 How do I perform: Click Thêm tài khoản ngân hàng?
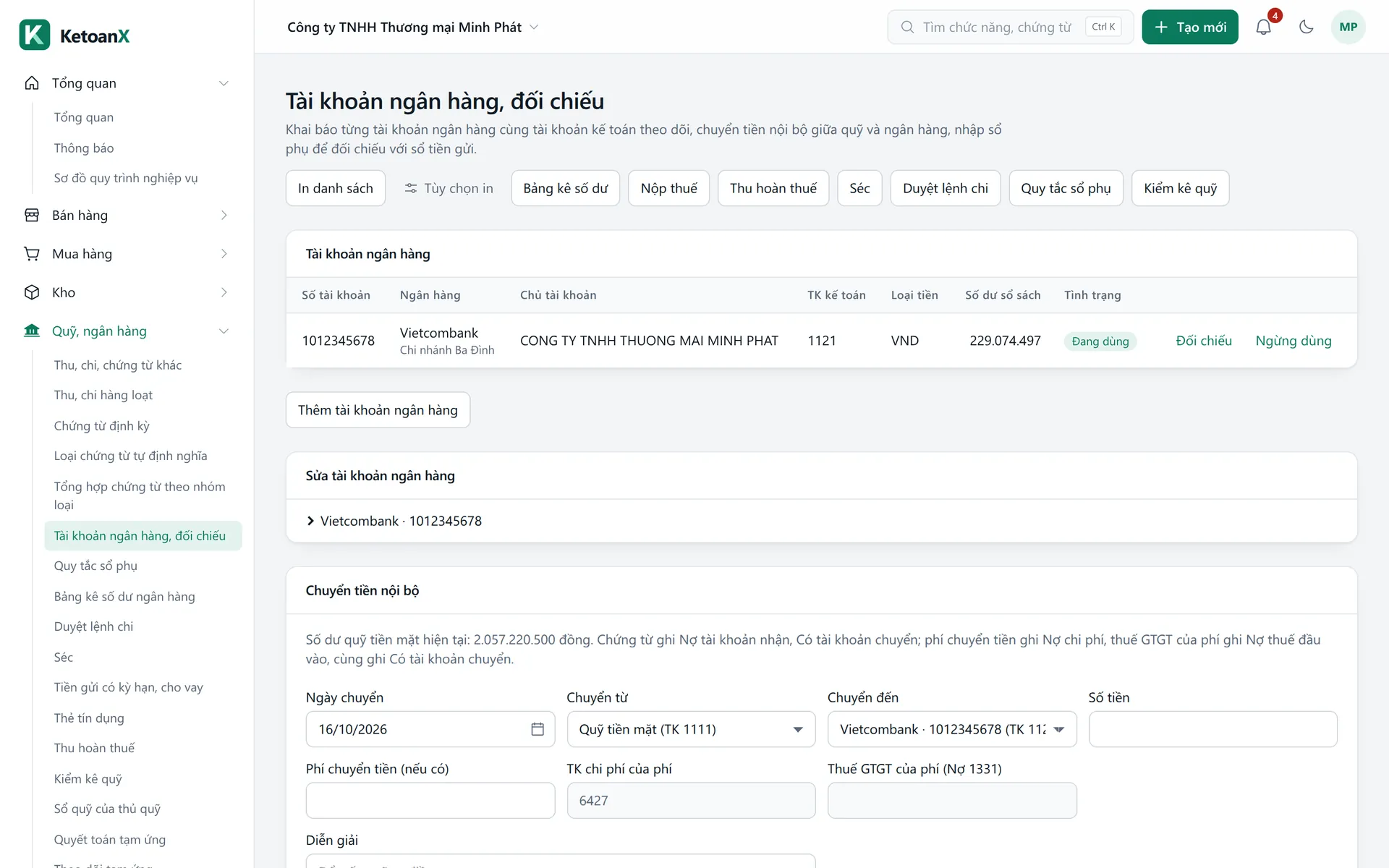pos(378,410)
